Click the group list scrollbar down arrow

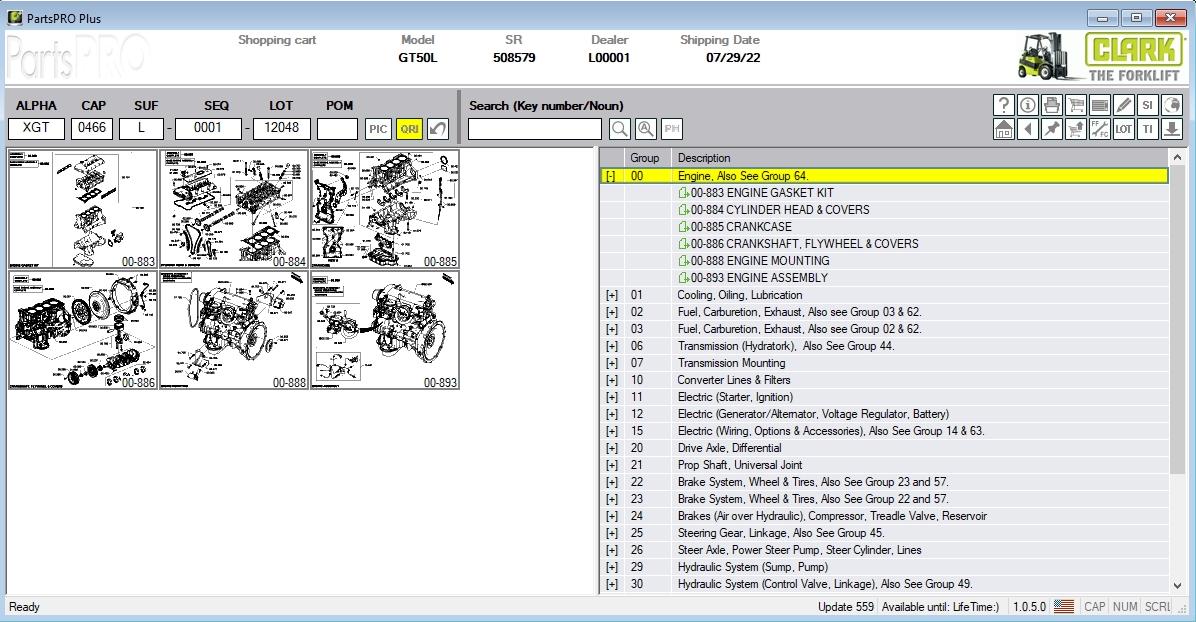(1177, 585)
